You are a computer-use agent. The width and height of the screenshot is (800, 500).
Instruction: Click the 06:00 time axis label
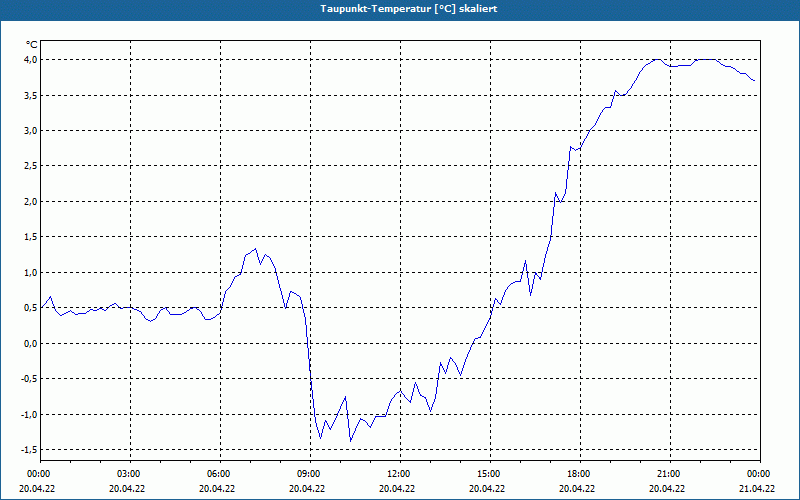click(220, 474)
